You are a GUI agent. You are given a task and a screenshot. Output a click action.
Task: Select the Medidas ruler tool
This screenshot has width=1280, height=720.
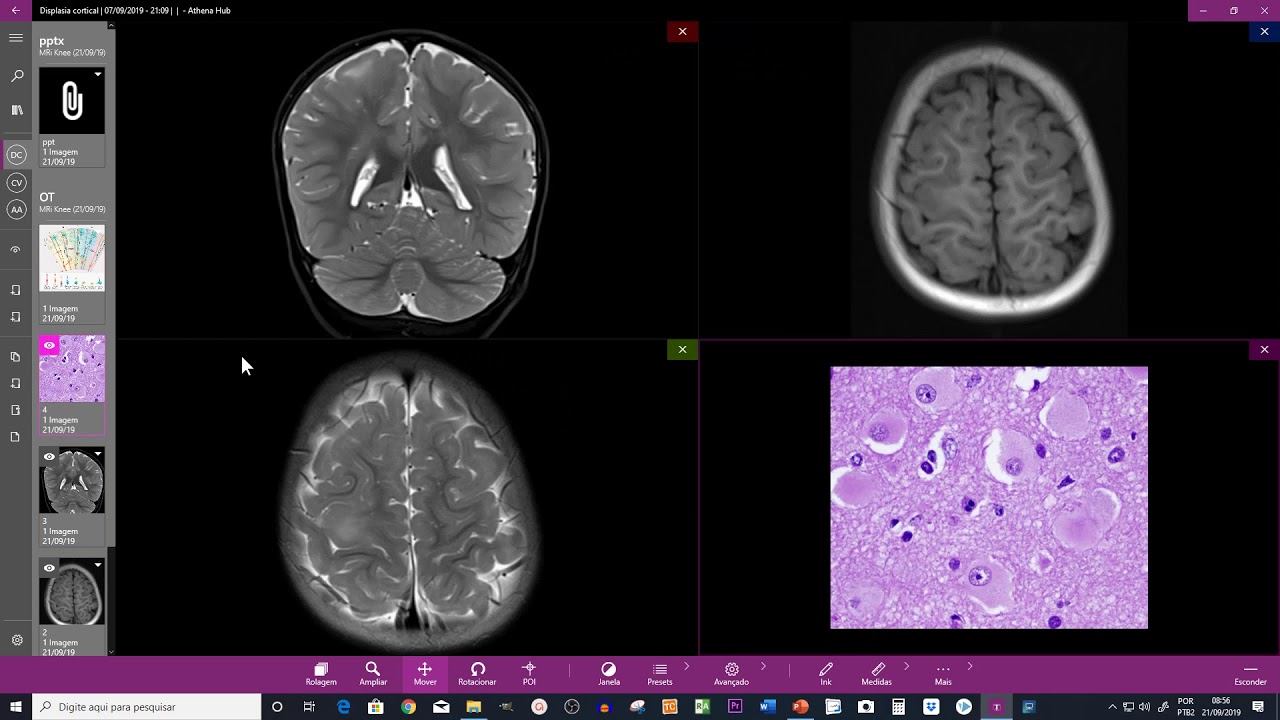pyautogui.click(x=877, y=674)
